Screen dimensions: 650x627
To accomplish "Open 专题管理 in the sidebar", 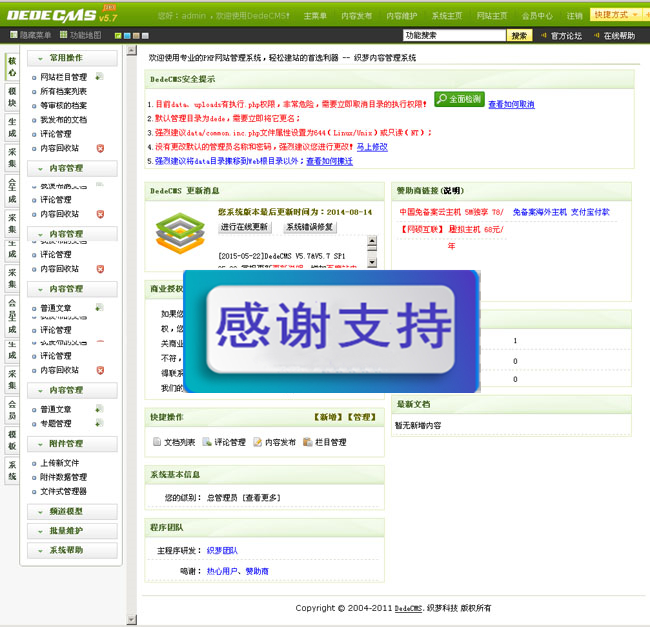I will point(56,424).
